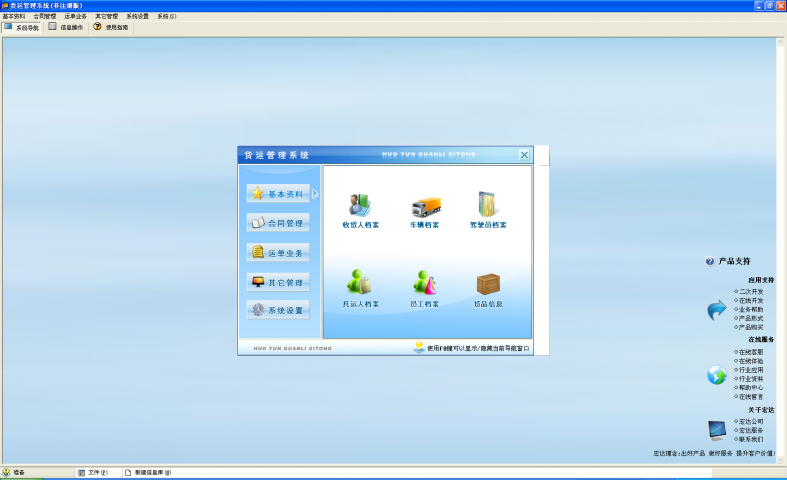Select 基本资料 in the navigation sidebar
787x480 pixels.
[x=278, y=194]
